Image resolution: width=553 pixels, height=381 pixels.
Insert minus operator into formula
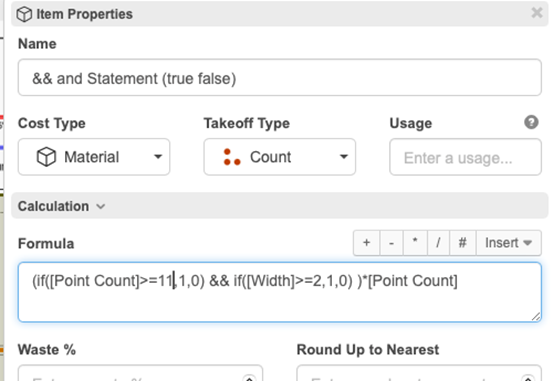click(391, 243)
